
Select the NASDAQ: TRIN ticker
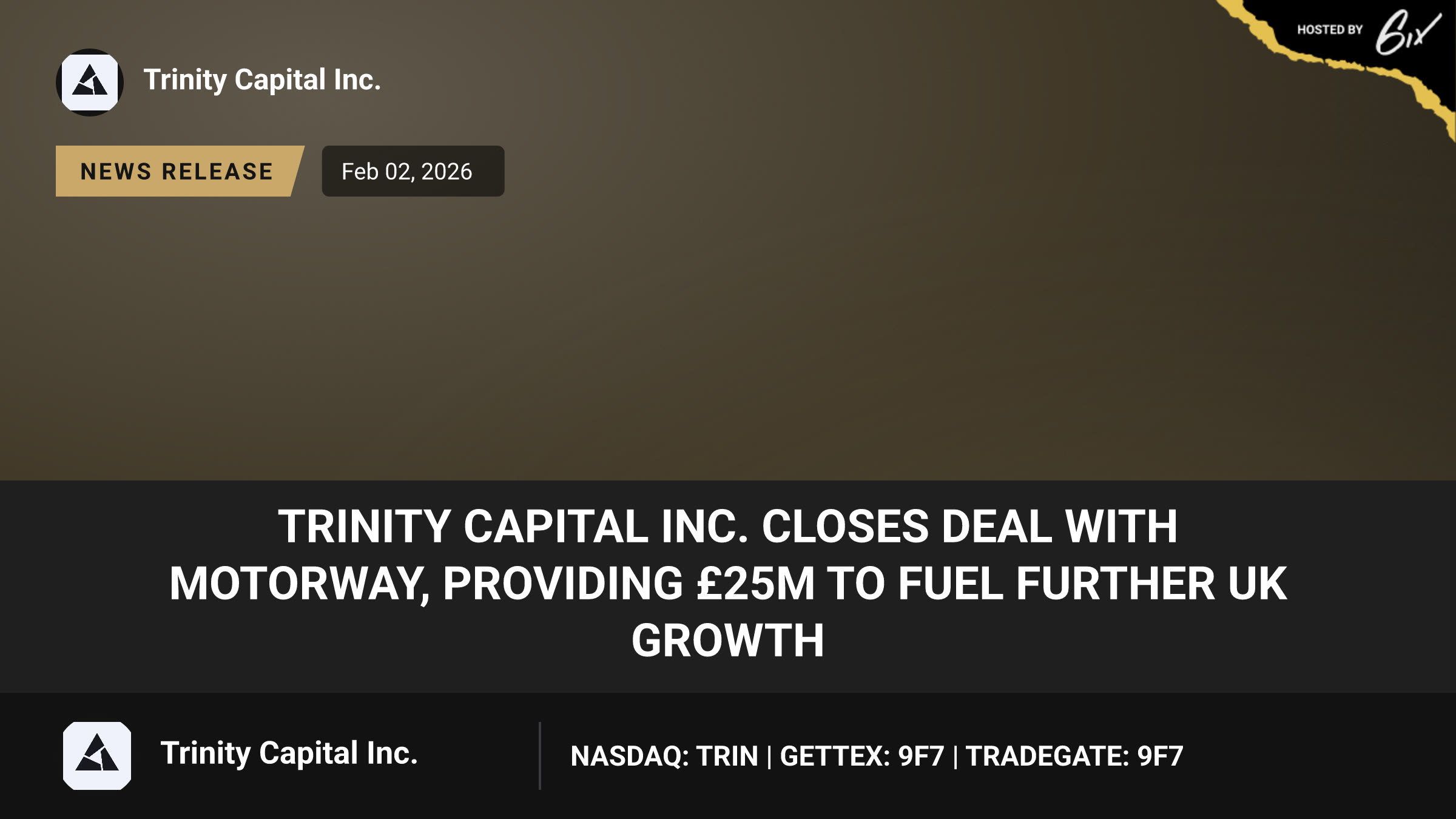pyautogui.click(x=664, y=756)
